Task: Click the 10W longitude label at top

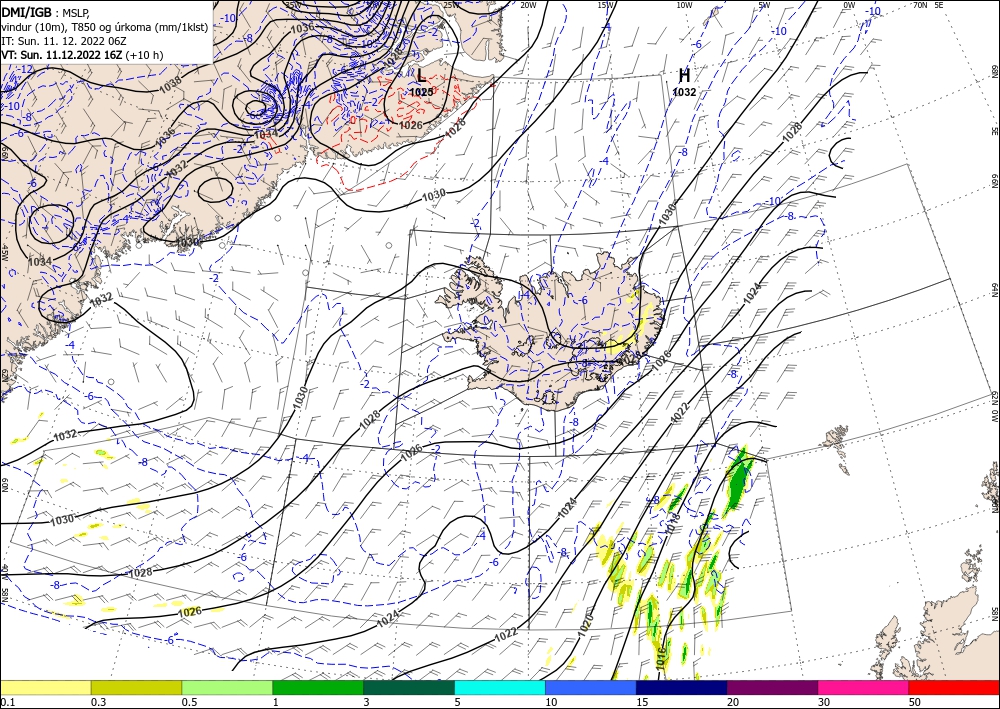Action: click(x=684, y=5)
